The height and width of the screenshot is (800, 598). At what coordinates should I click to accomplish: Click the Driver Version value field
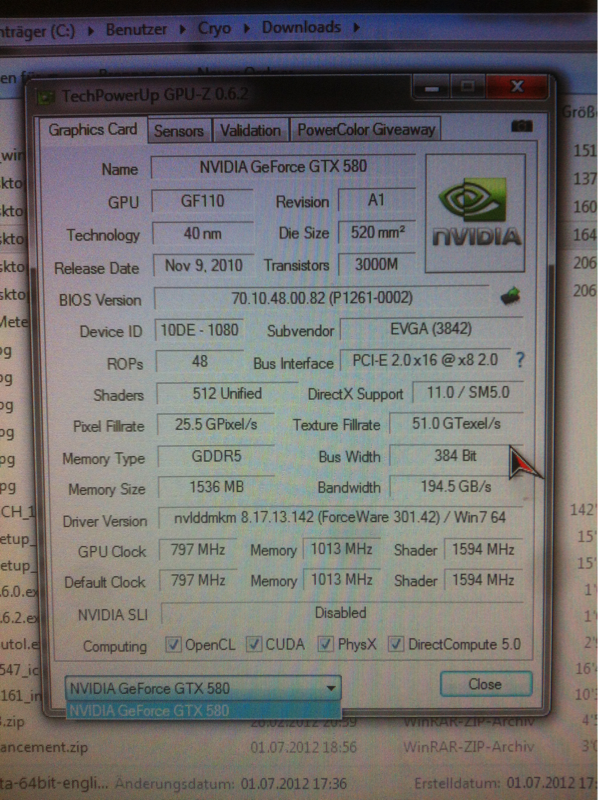(340, 518)
